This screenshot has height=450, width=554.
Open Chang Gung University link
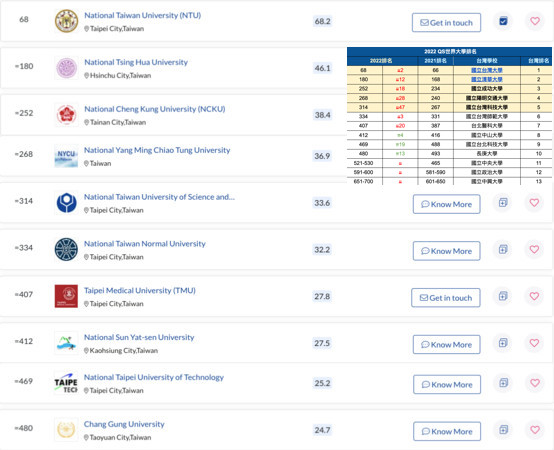pos(124,424)
